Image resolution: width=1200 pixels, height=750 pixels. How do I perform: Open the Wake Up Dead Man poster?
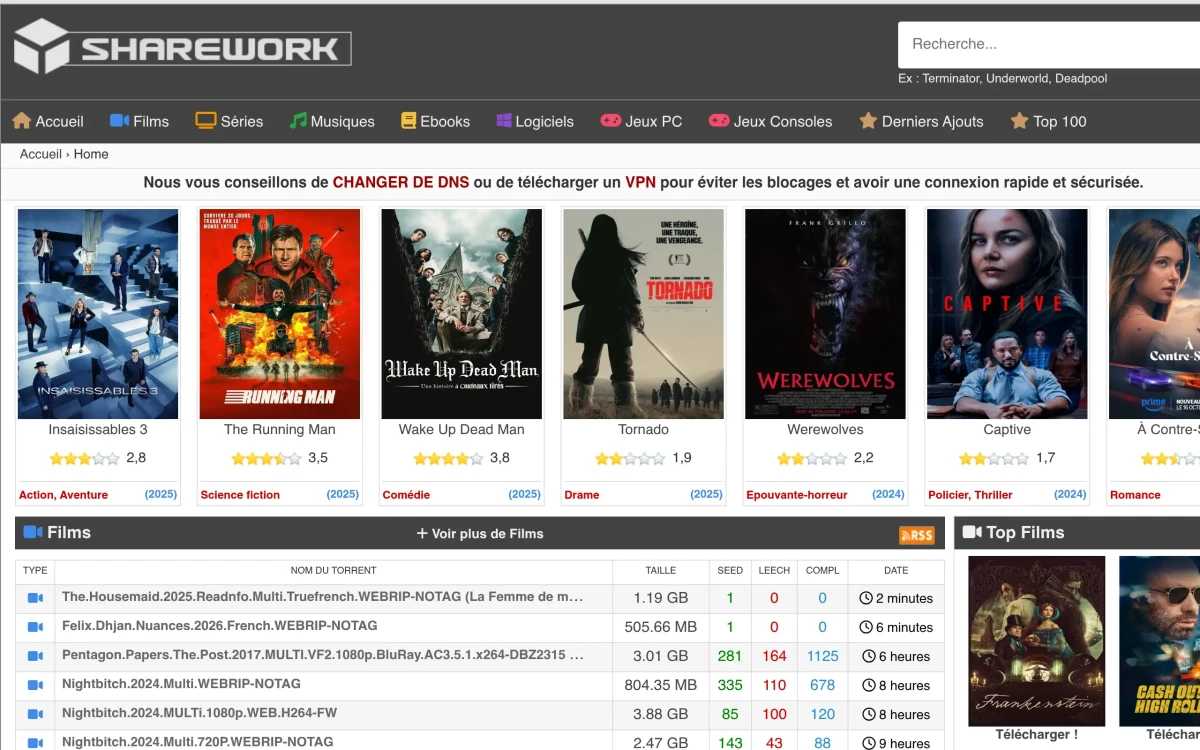[462, 314]
